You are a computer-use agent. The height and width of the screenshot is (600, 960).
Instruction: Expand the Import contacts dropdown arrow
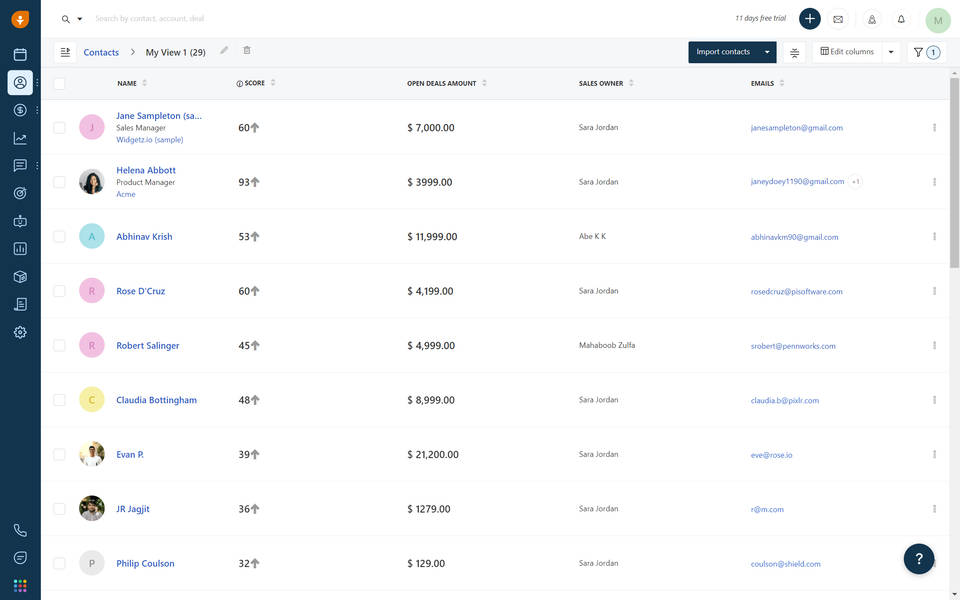[x=767, y=52]
